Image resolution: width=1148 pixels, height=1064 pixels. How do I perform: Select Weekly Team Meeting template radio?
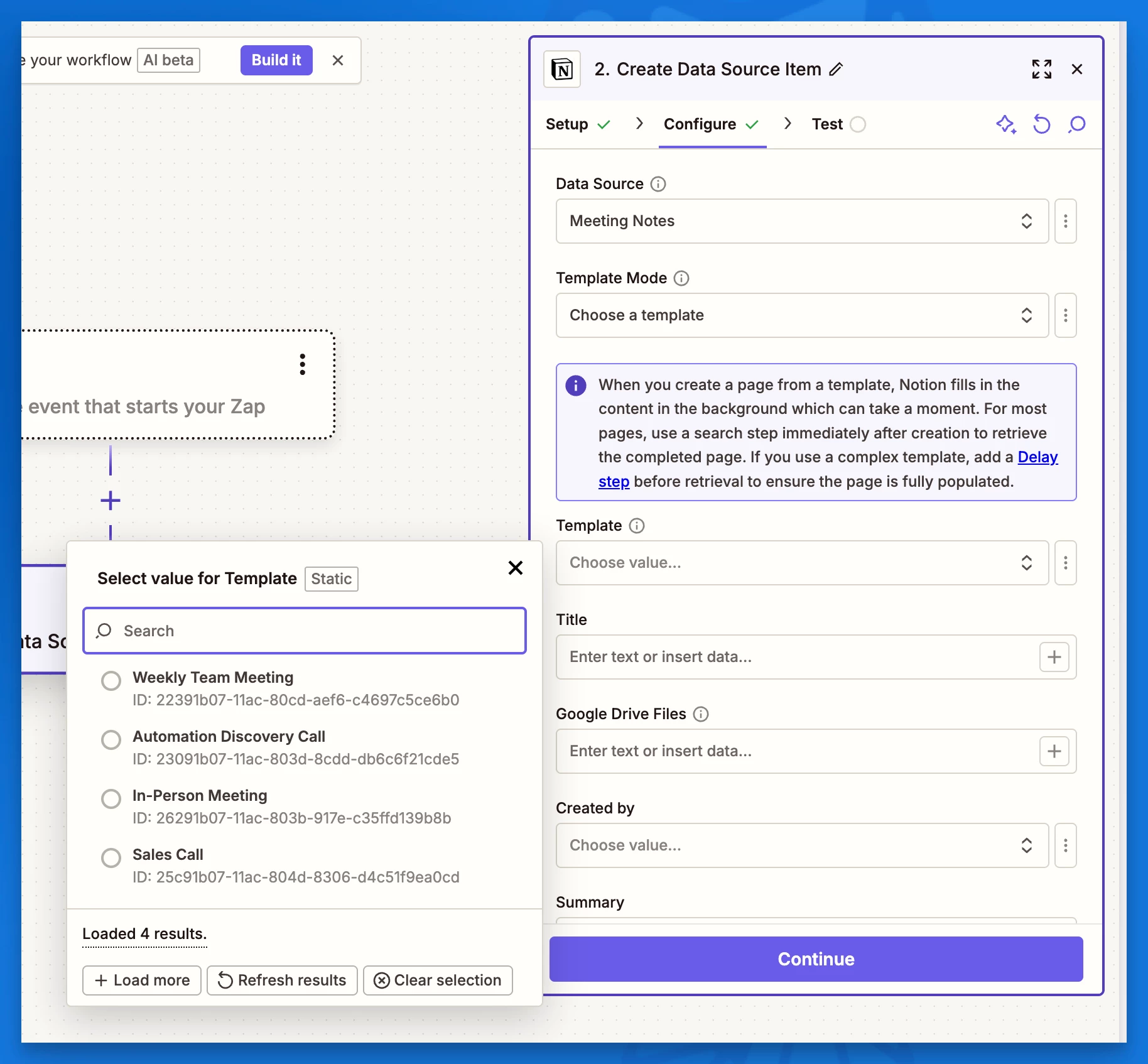click(x=111, y=681)
